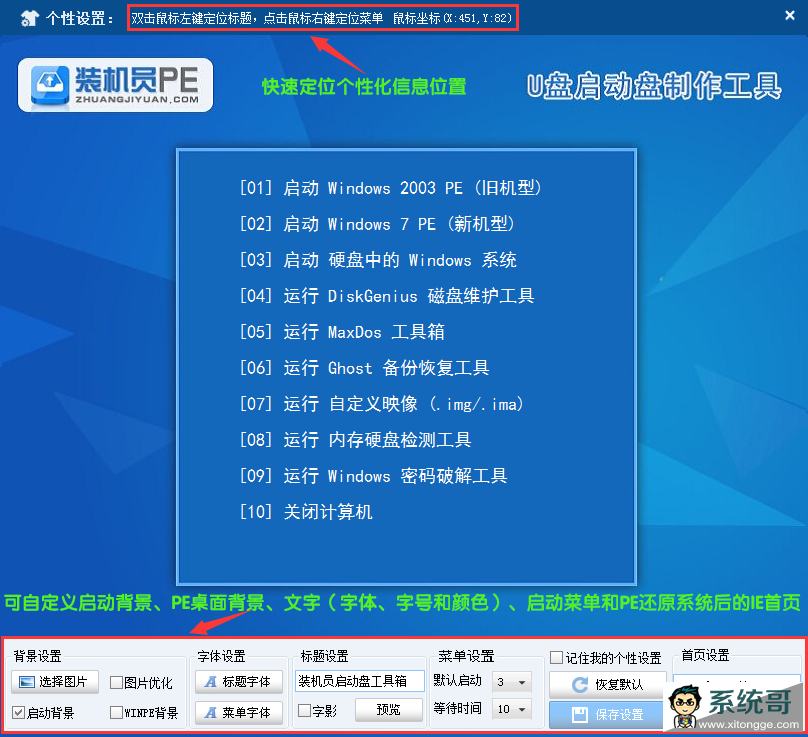Screen dimensions: 808x737
Task: Click the 保存设置 button
Action: coord(608,714)
